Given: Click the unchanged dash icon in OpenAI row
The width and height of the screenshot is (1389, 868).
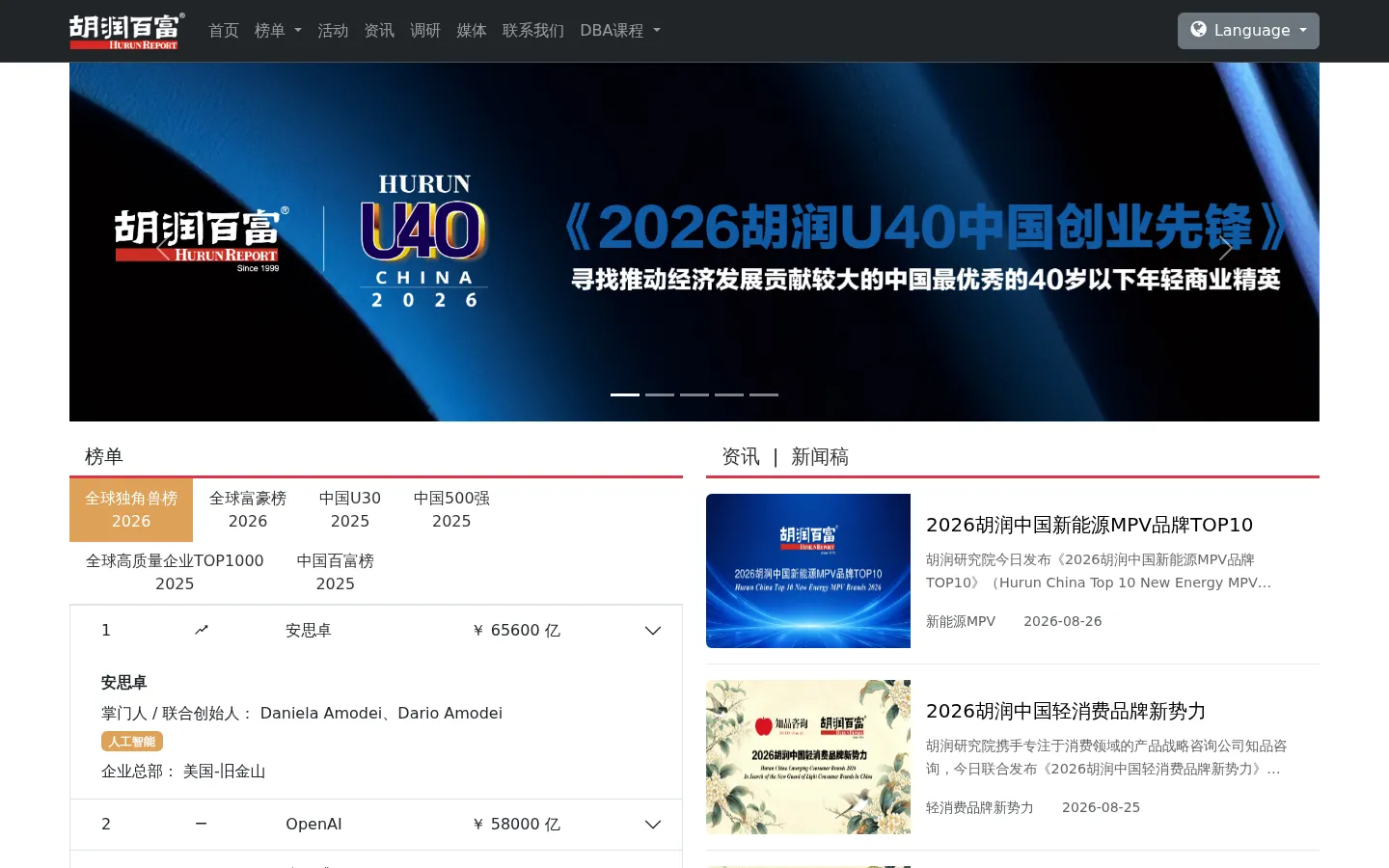Looking at the screenshot, I should pyautogui.click(x=202, y=824).
